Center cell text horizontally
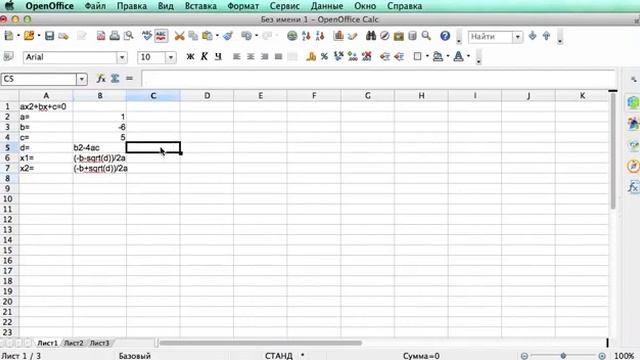The width and height of the screenshot is (640, 360). click(251, 56)
